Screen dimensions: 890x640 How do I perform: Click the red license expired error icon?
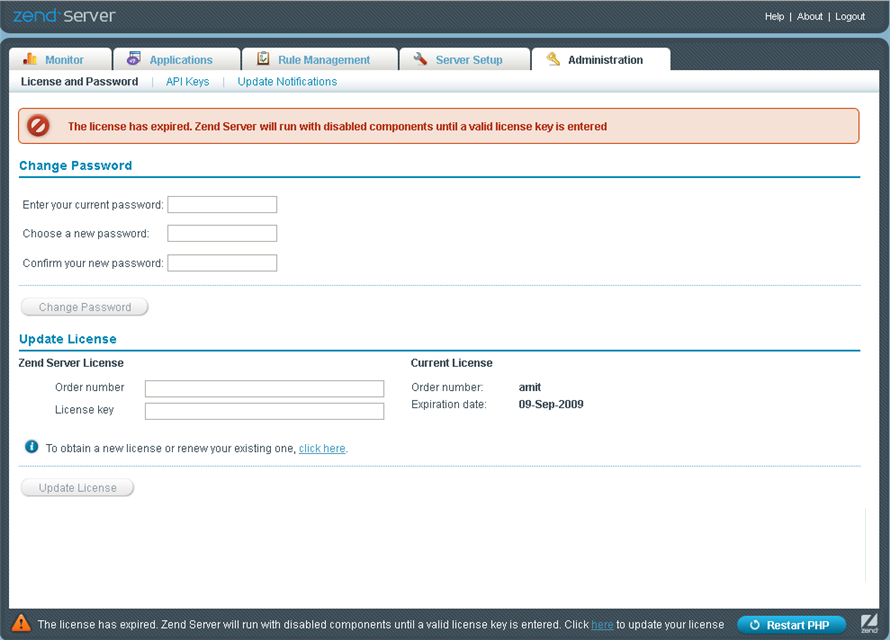point(38,126)
